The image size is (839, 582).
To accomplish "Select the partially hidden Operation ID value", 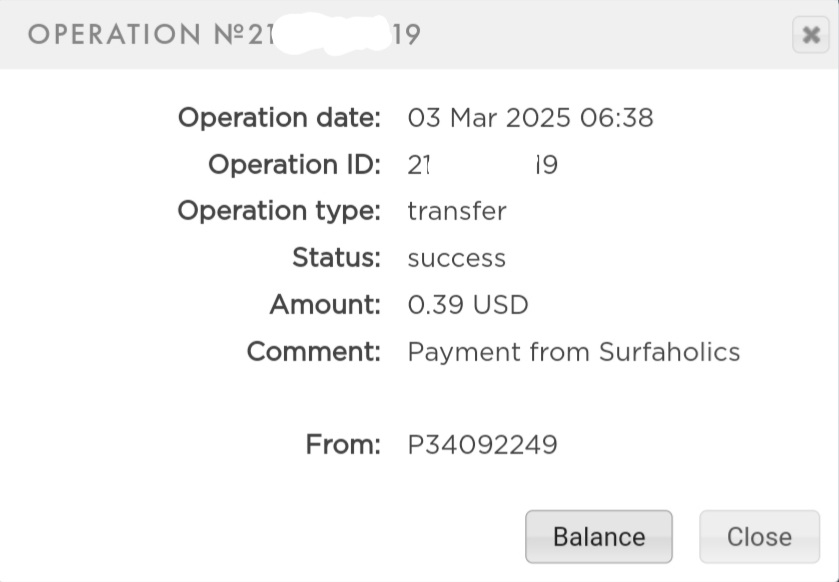I will [x=483, y=165].
